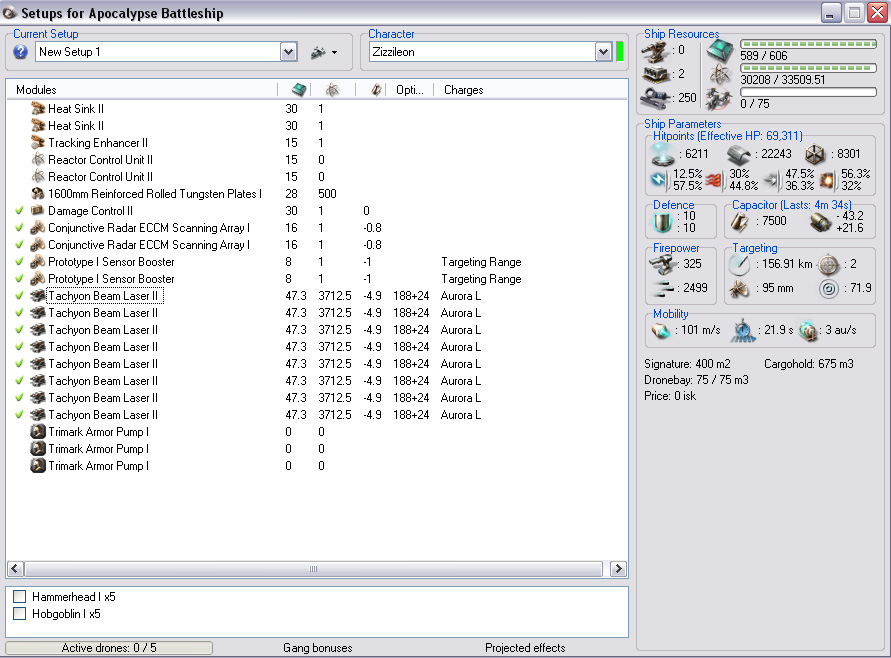Click the 1600mm Reinforced Rolled Tungsten Plates icon

pyautogui.click(x=38, y=194)
